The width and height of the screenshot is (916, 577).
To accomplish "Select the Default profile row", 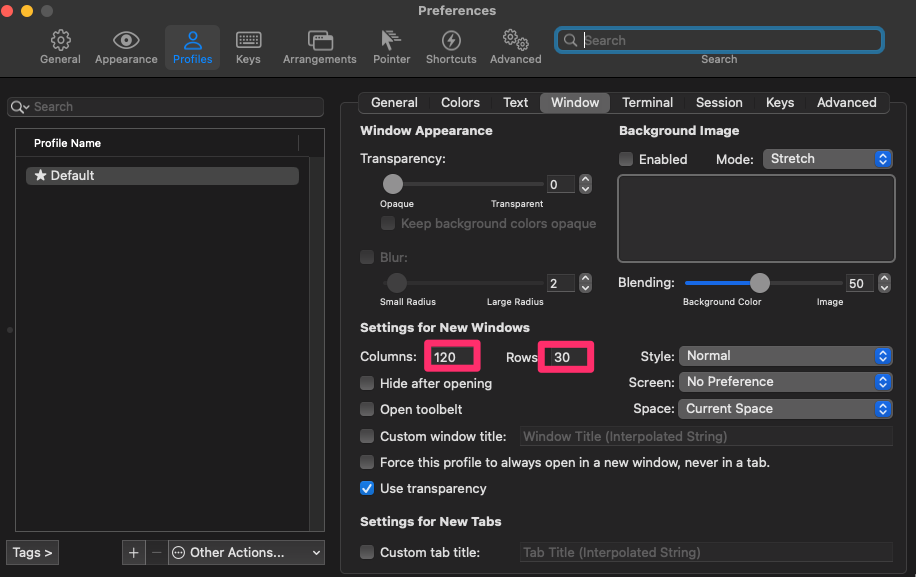I will (x=162, y=175).
